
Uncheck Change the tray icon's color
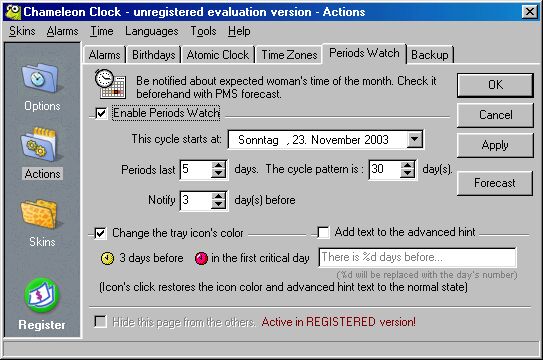(x=100, y=233)
